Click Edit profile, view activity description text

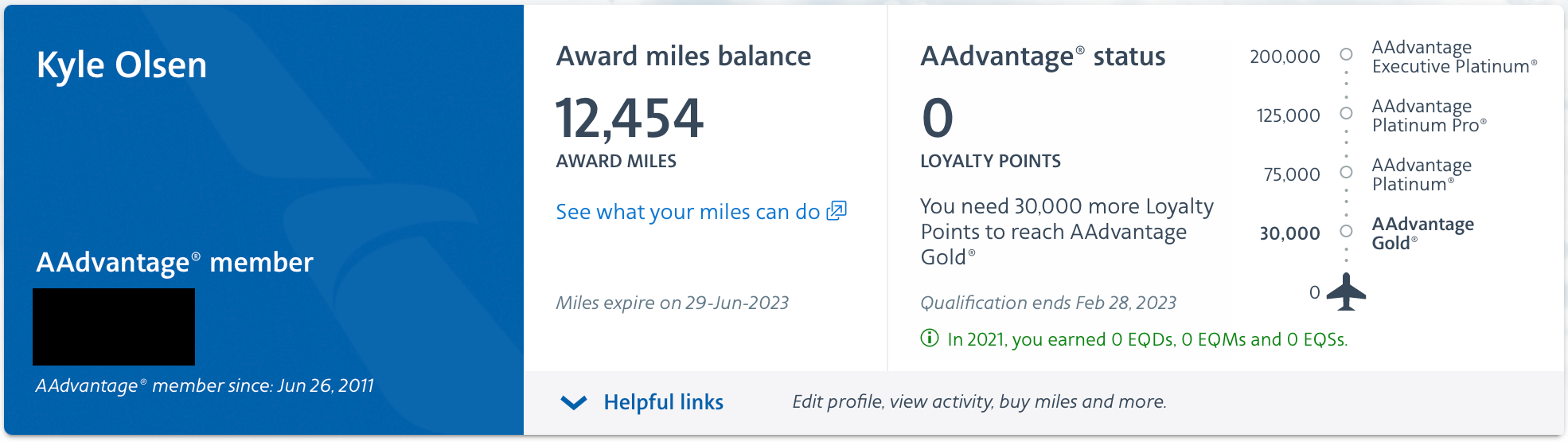(980, 401)
